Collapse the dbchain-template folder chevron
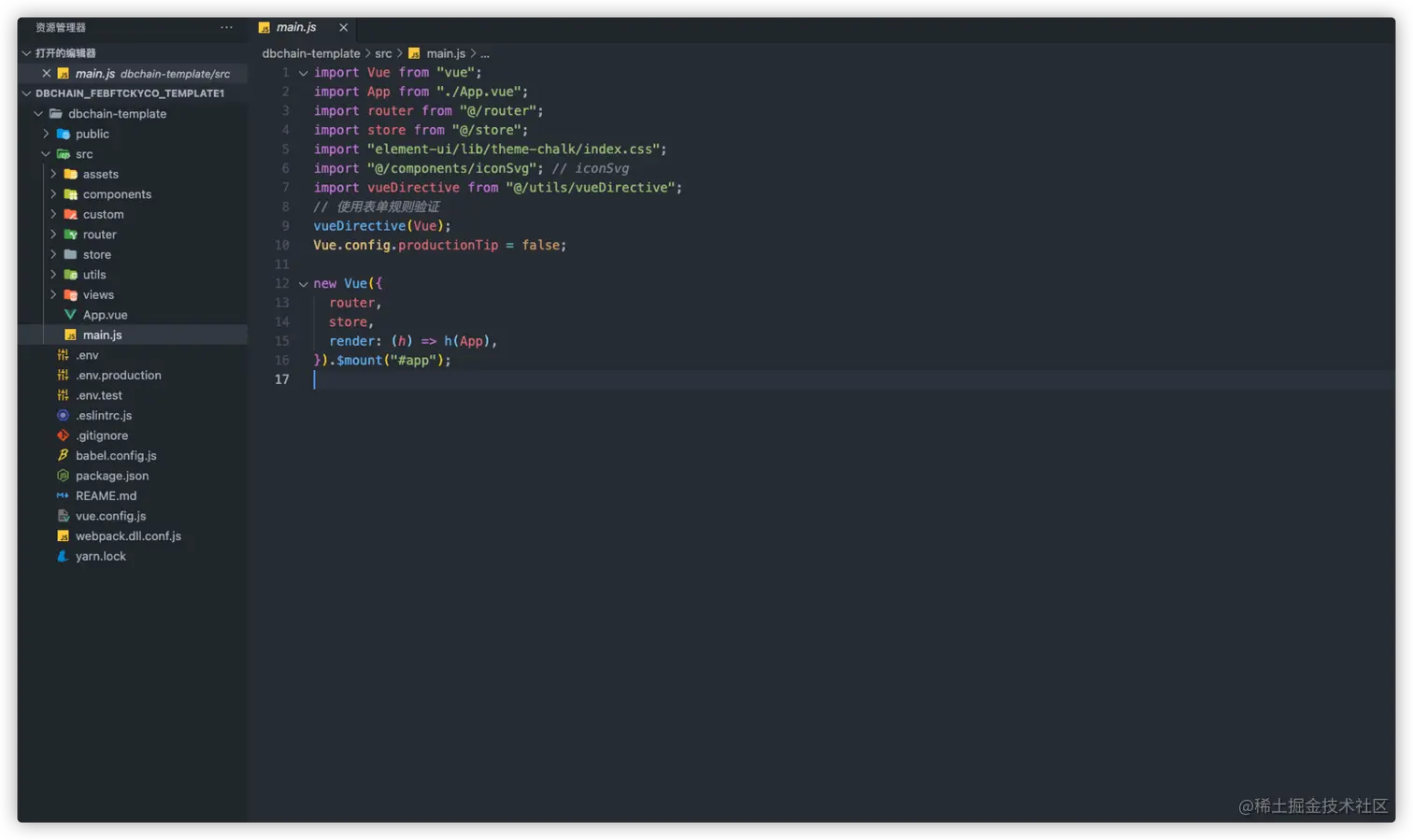 38,114
